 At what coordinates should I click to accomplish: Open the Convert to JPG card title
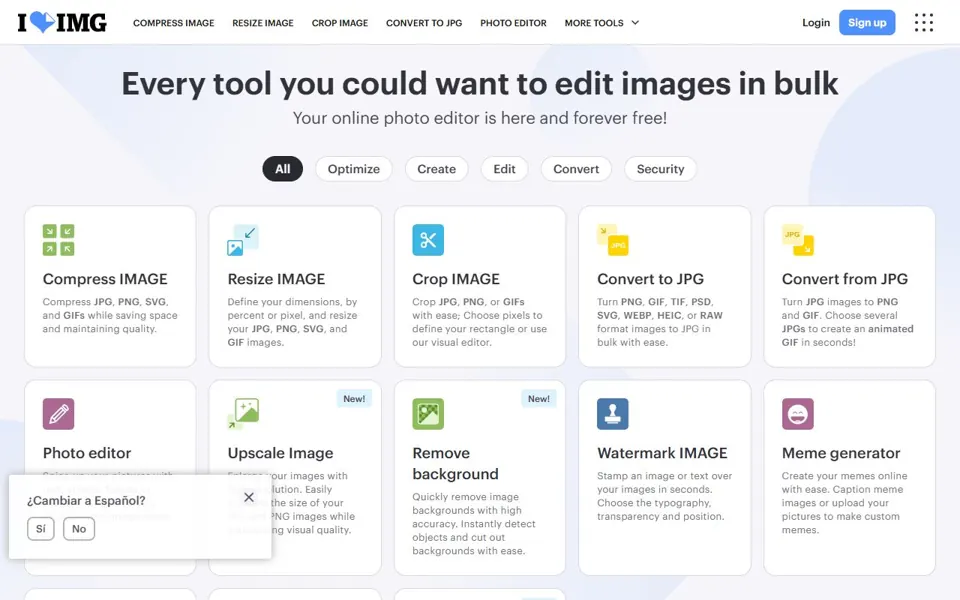[x=650, y=279]
